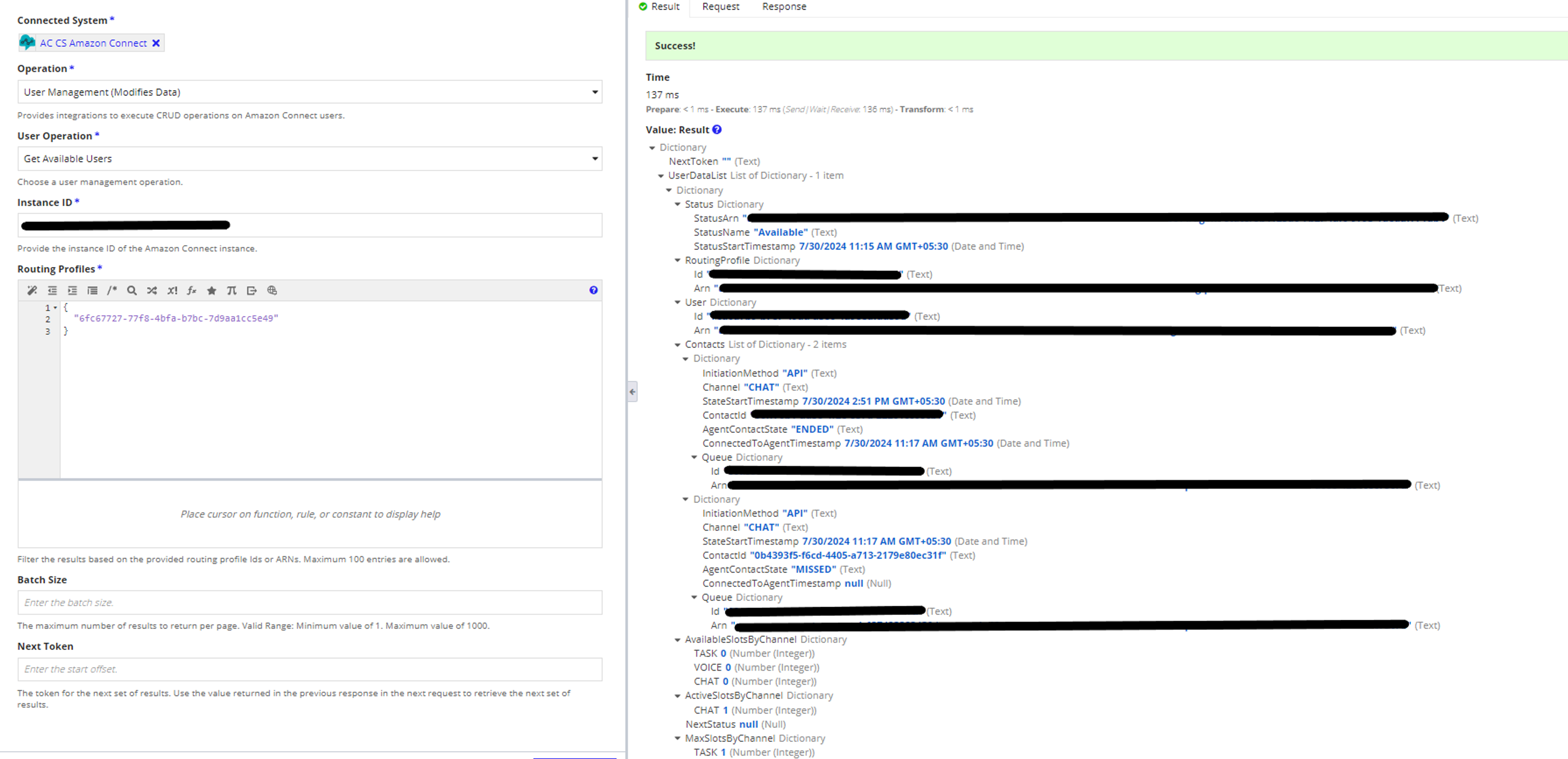1568x759 pixels.
Task: Click into Routing Profiles expression editor
Action: [x=330, y=390]
